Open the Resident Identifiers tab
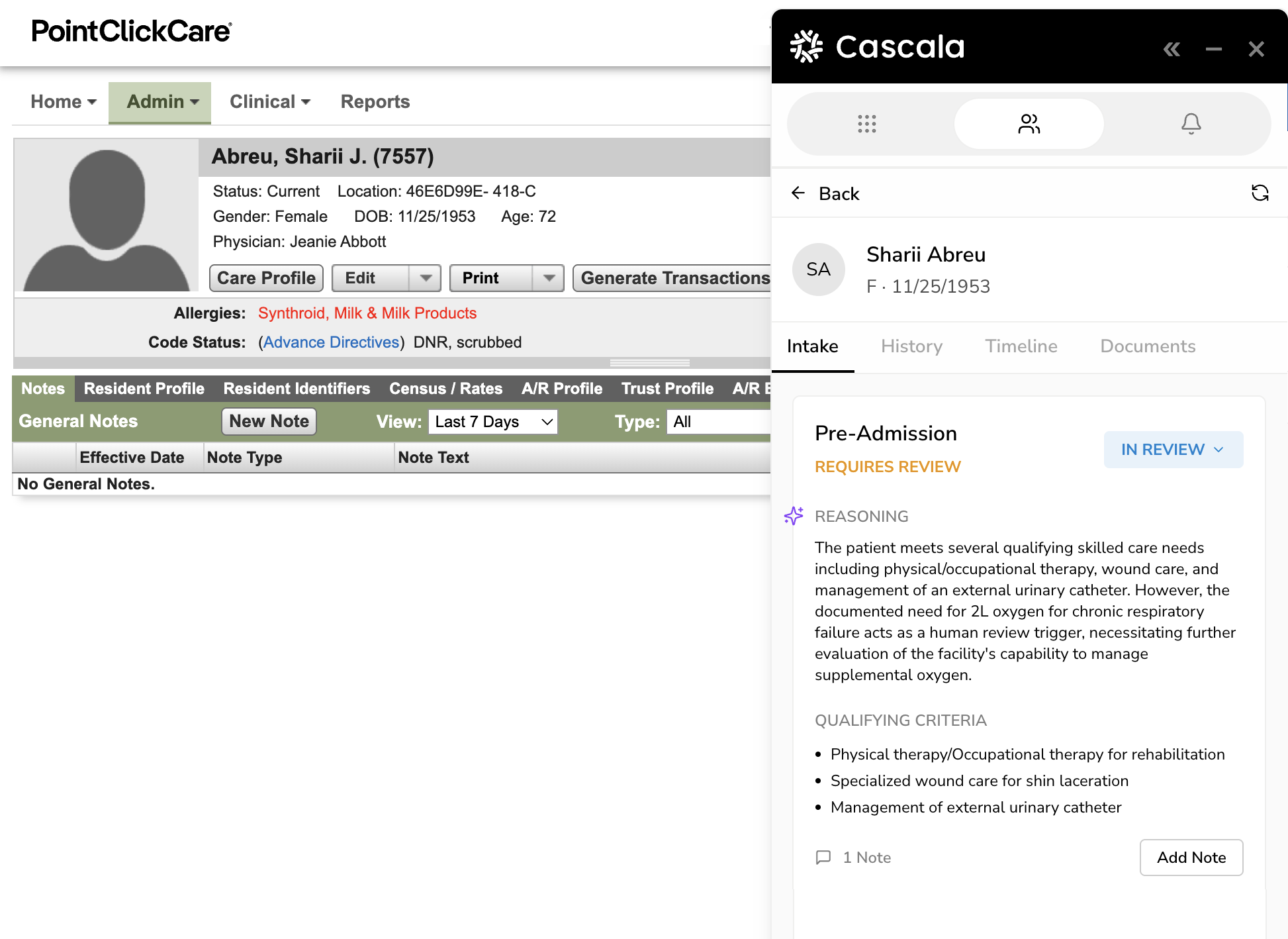 point(297,389)
